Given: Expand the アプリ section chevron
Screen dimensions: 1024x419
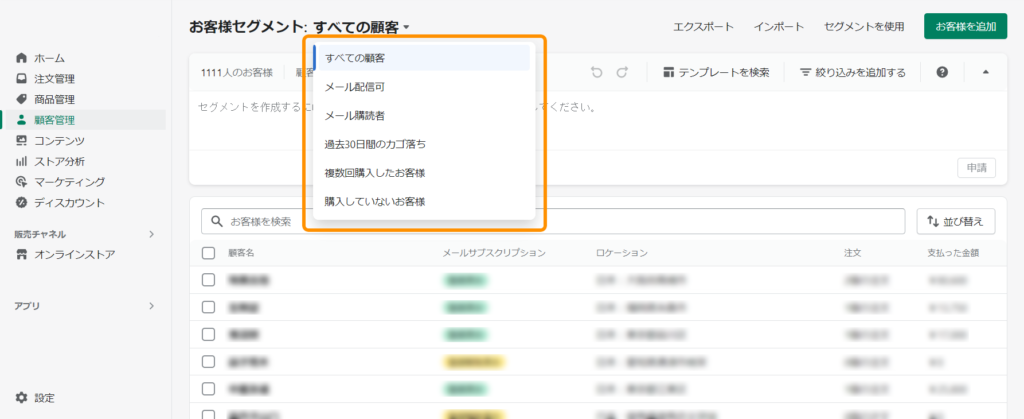Looking at the screenshot, I should click(151, 306).
